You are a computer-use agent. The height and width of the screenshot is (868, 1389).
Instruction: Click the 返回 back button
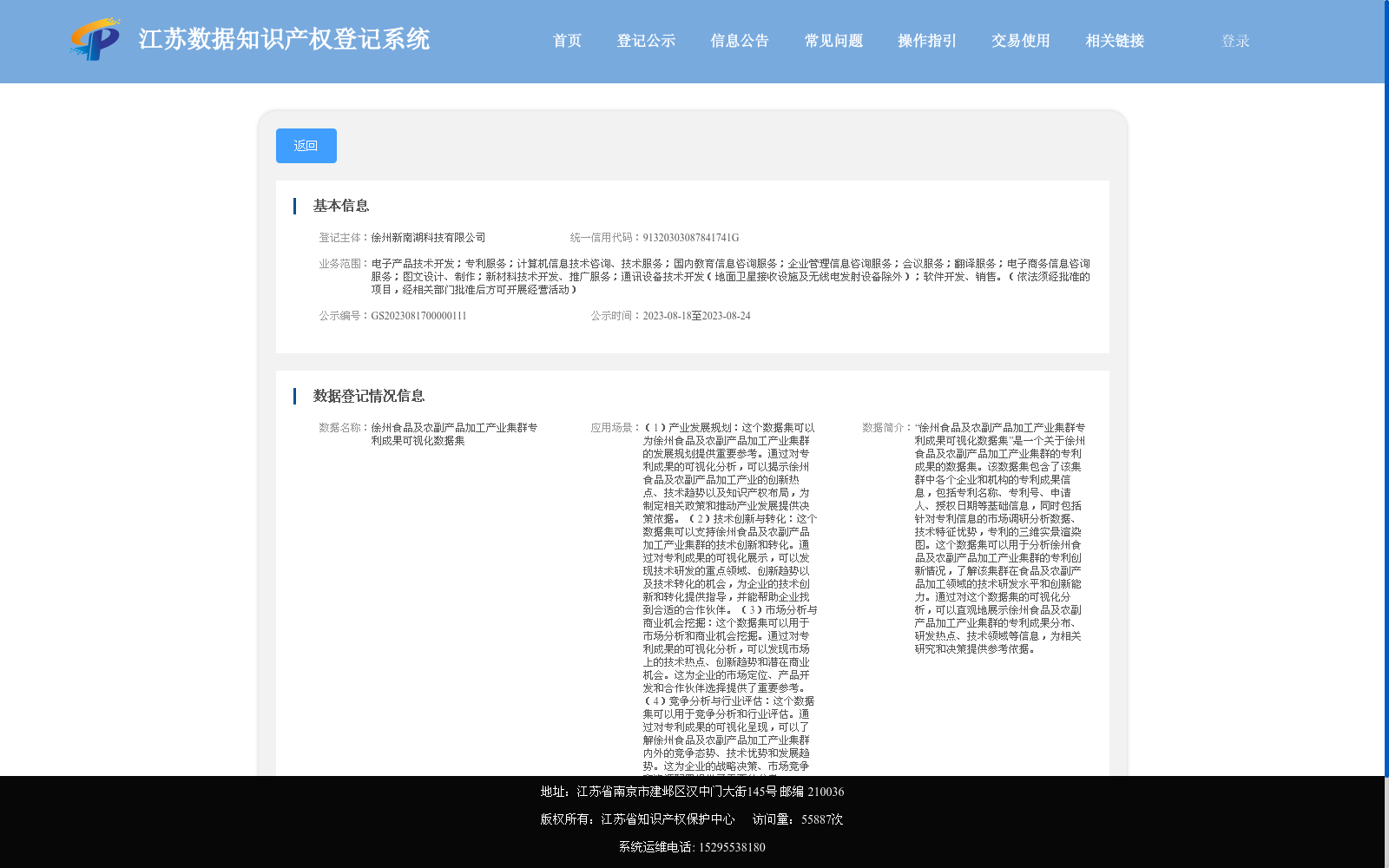[x=306, y=146]
